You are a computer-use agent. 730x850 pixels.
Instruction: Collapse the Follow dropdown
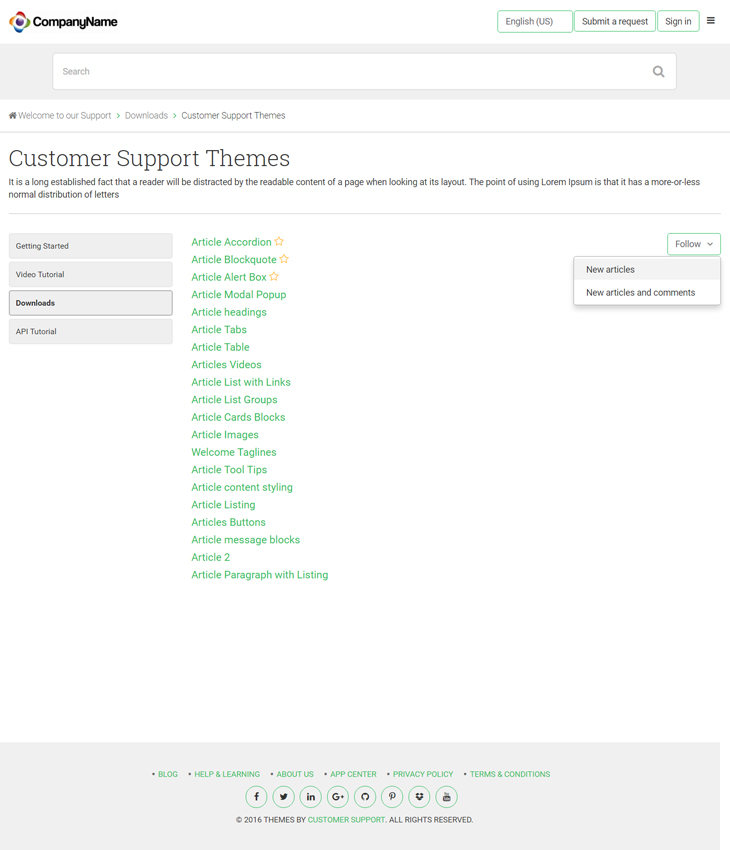(x=694, y=244)
